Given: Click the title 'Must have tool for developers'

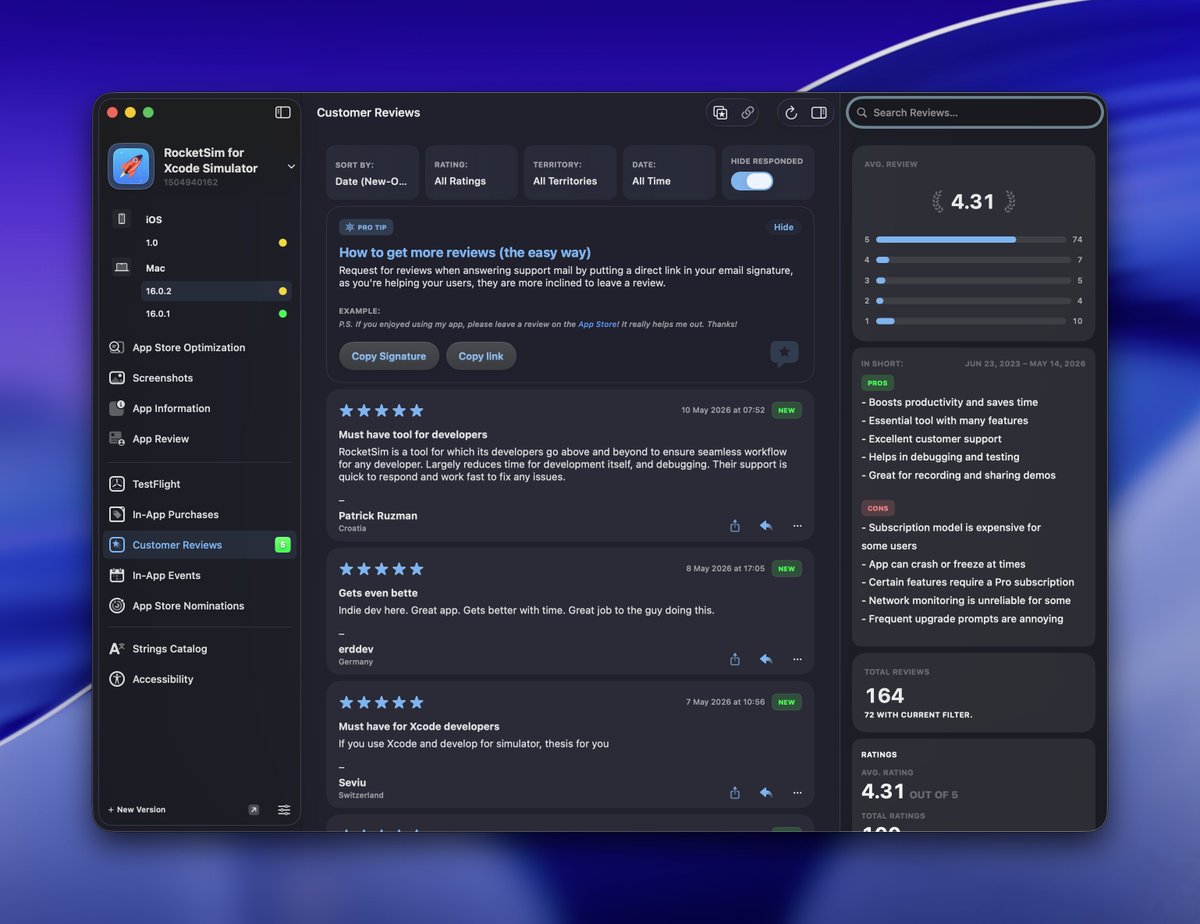Looking at the screenshot, I should coord(413,435).
